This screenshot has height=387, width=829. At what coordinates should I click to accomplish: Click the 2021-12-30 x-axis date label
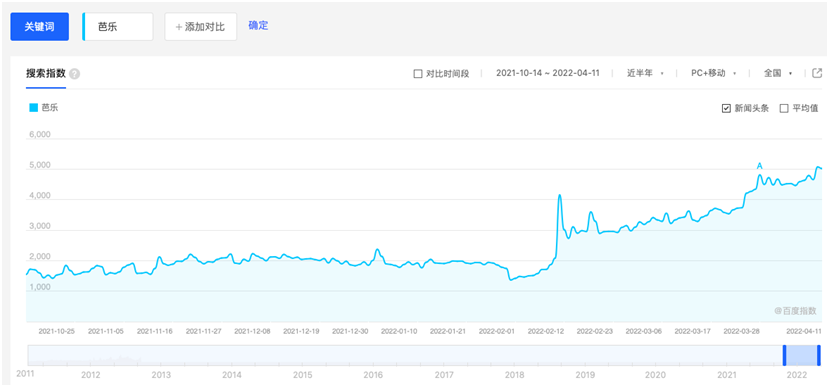click(x=350, y=332)
